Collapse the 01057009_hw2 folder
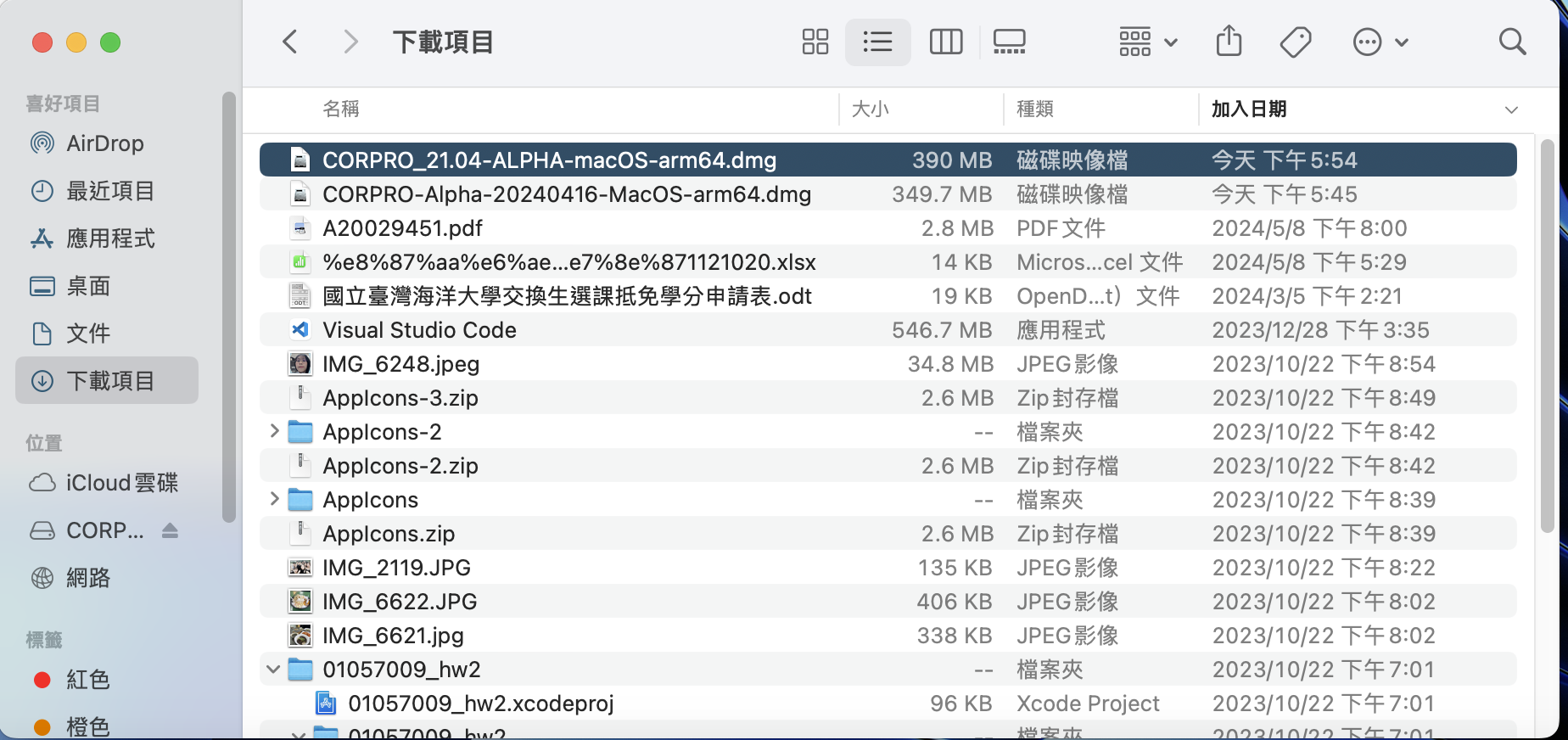Viewport: 1568px width, 740px height. click(273, 669)
